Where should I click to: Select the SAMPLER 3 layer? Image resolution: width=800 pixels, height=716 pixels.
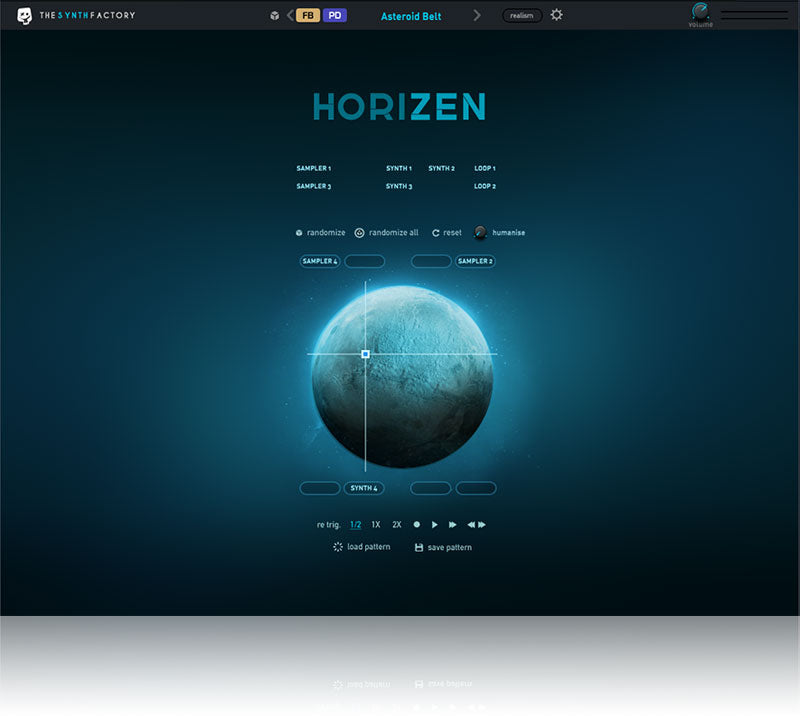313,186
